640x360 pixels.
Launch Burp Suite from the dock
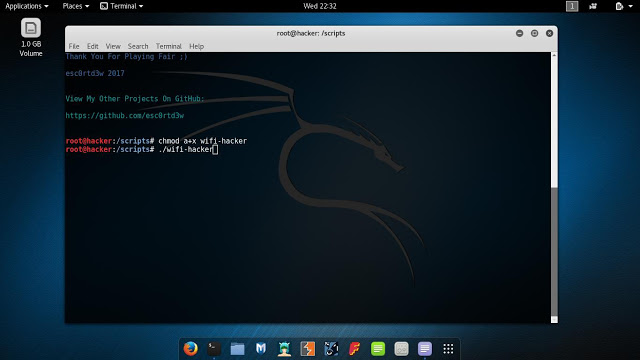pos(308,349)
